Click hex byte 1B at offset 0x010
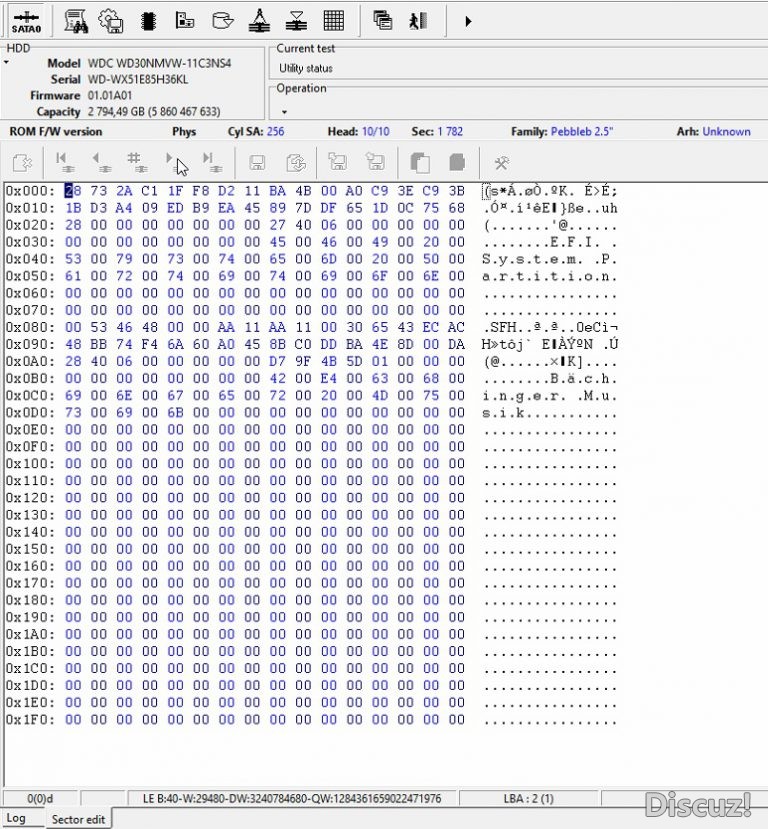The image size is (768, 829). pyautogui.click(x=73, y=208)
